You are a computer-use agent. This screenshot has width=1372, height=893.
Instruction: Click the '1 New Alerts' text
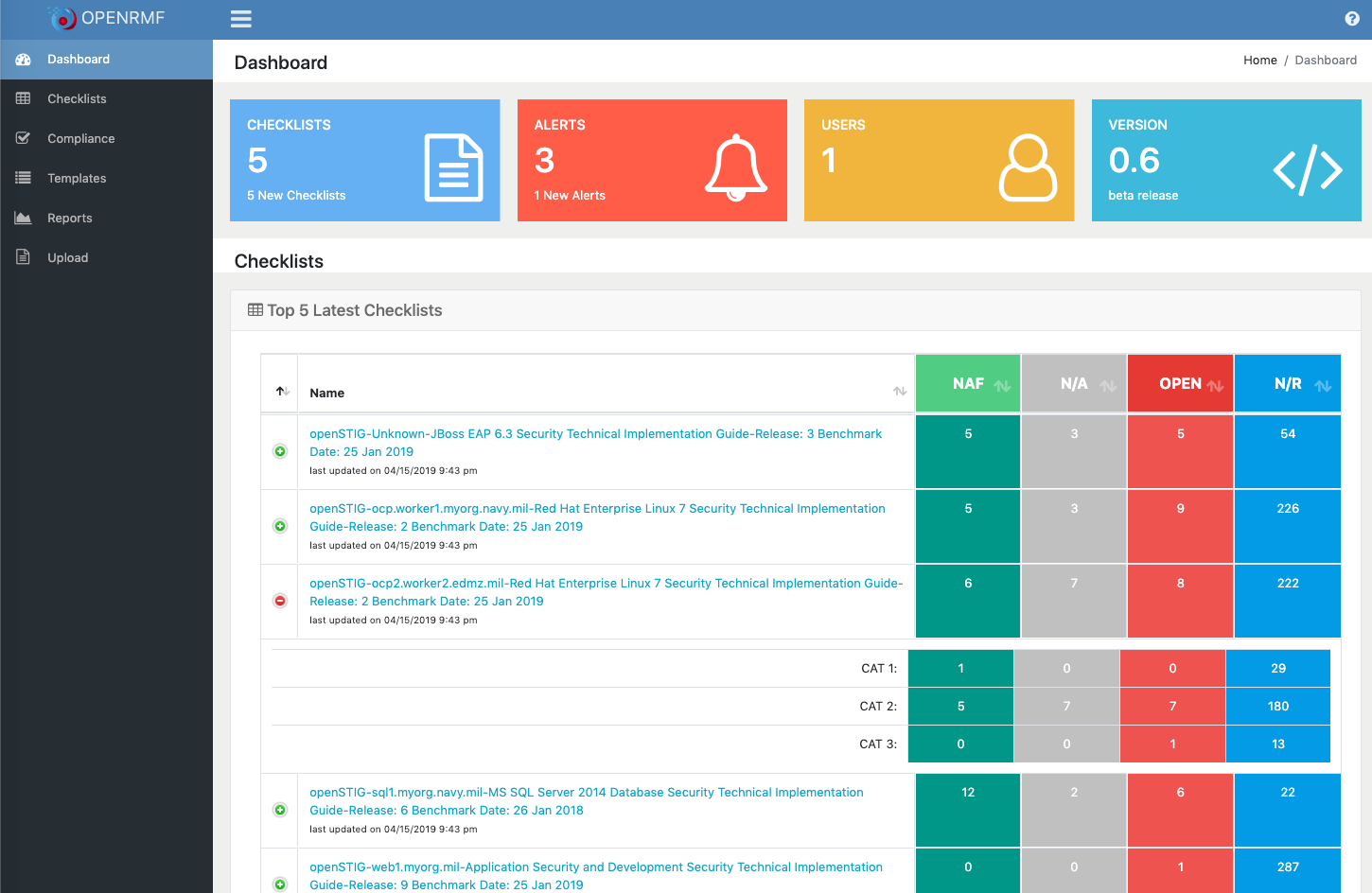pyautogui.click(x=570, y=195)
